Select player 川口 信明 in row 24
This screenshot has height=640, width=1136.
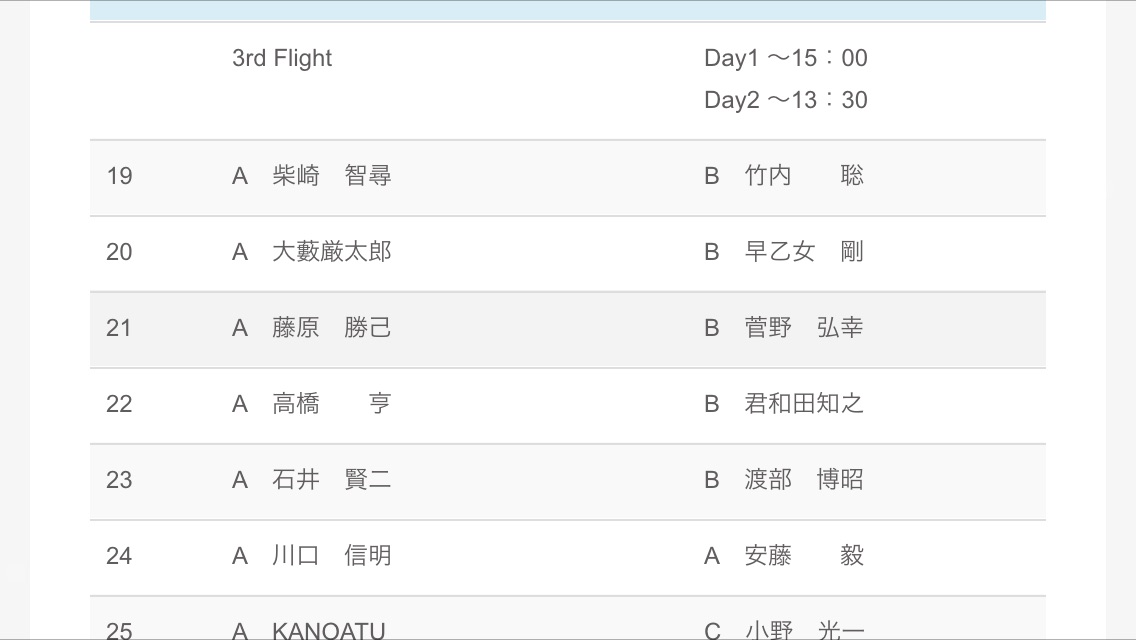[331, 556]
